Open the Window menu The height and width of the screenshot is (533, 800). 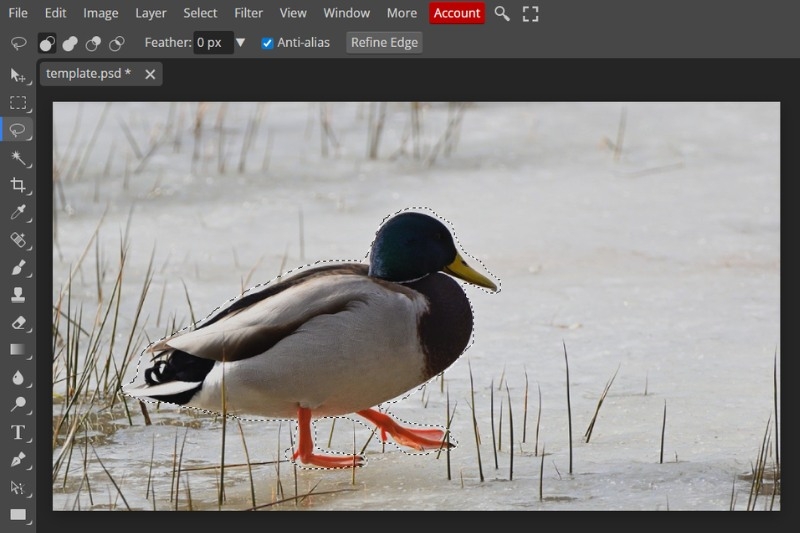(x=346, y=13)
